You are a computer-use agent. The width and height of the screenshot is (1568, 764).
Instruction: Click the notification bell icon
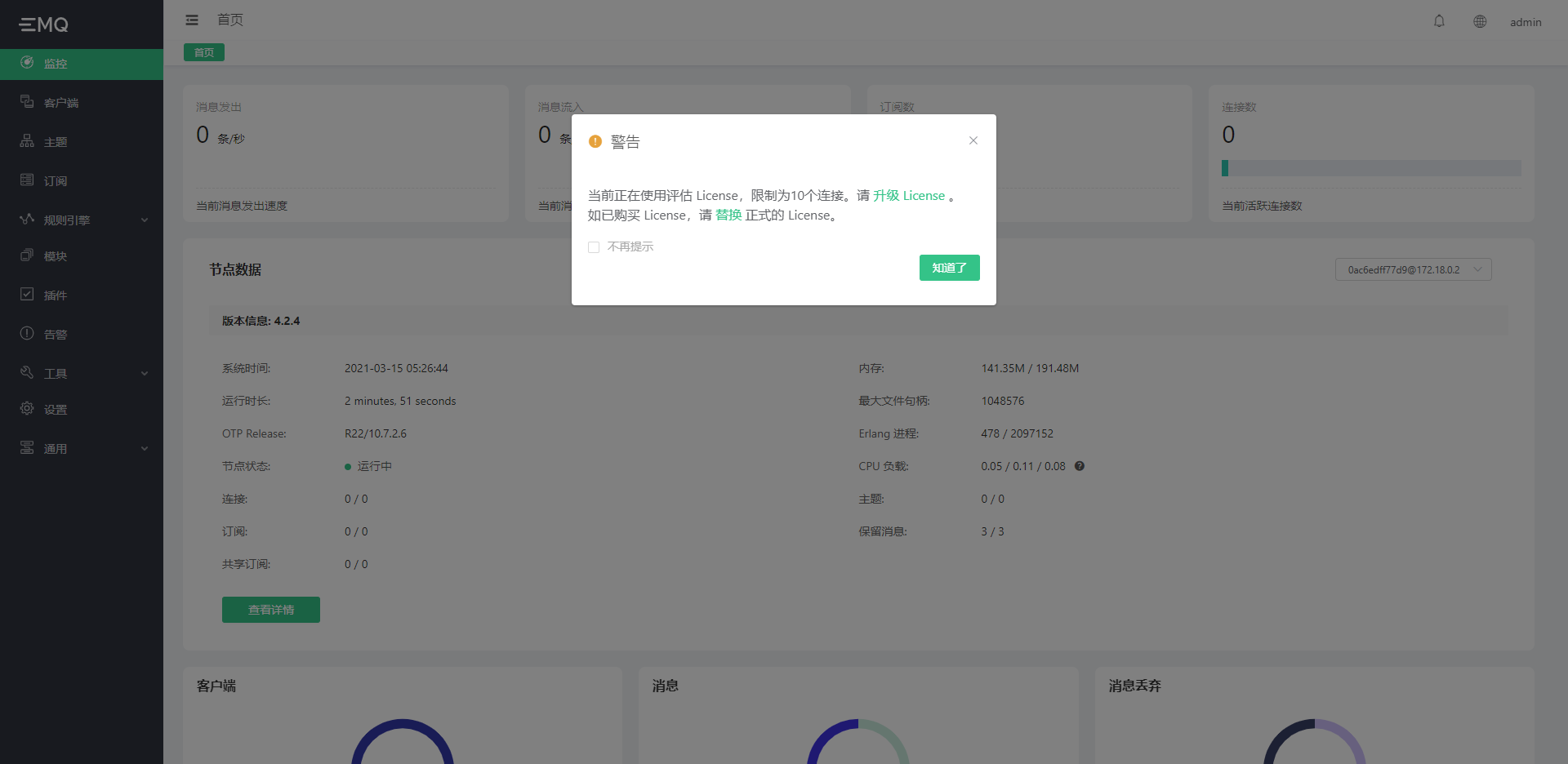[x=1438, y=21]
